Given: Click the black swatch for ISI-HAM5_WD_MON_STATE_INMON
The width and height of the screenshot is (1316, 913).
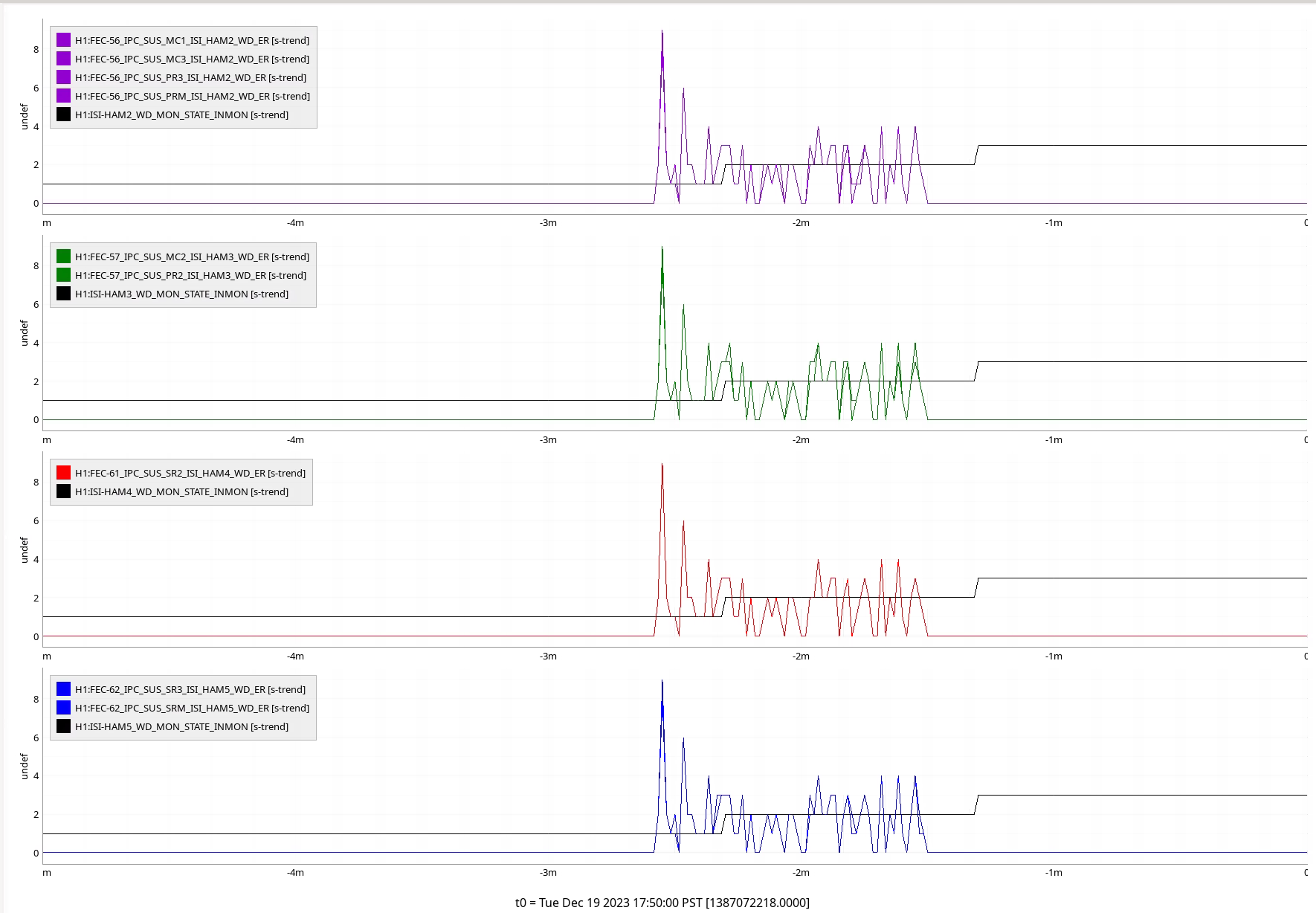Looking at the screenshot, I should click(63, 726).
